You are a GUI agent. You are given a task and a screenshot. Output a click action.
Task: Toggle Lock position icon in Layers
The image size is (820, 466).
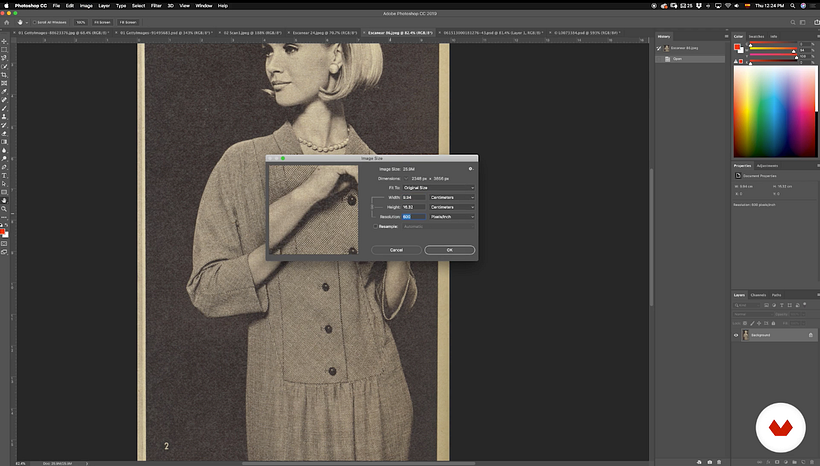click(x=759, y=323)
